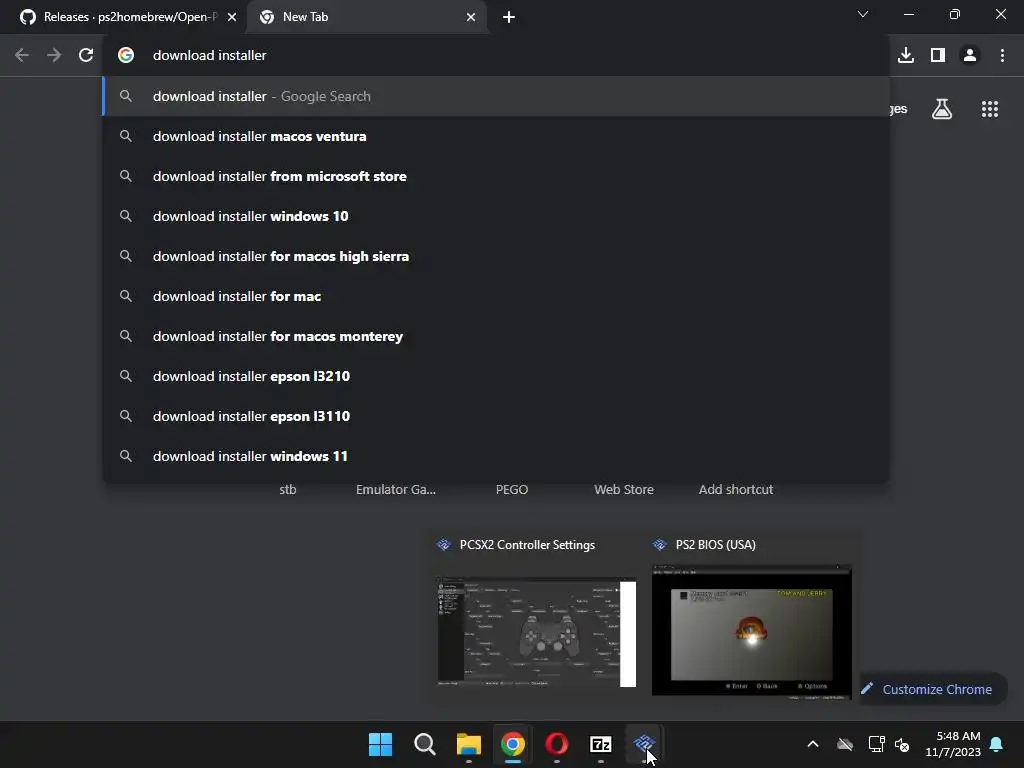This screenshot has width=1024, height=768.
Task: Click the 'Add shortcut' button
Action: (x=735, y=490)
